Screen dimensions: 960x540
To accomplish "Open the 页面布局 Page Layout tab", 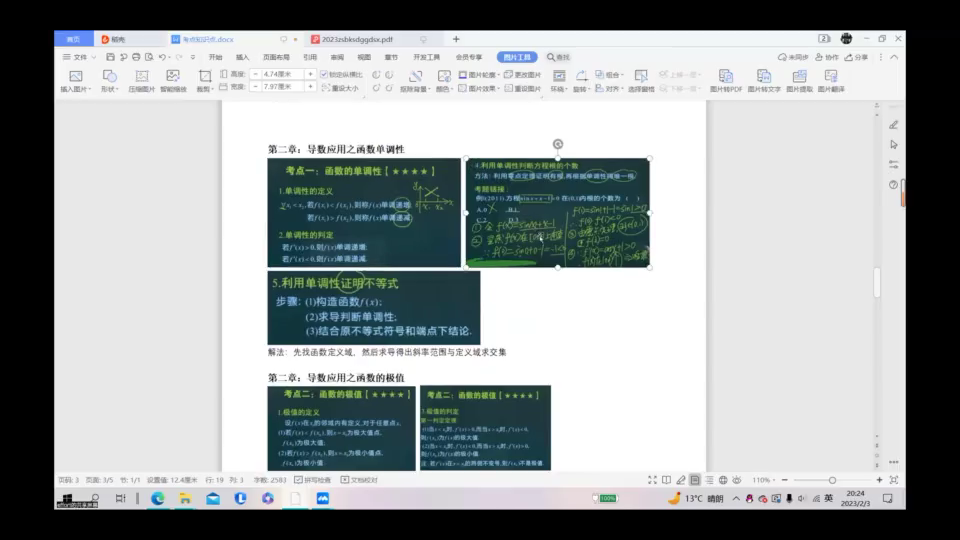I will click(276, 57).
